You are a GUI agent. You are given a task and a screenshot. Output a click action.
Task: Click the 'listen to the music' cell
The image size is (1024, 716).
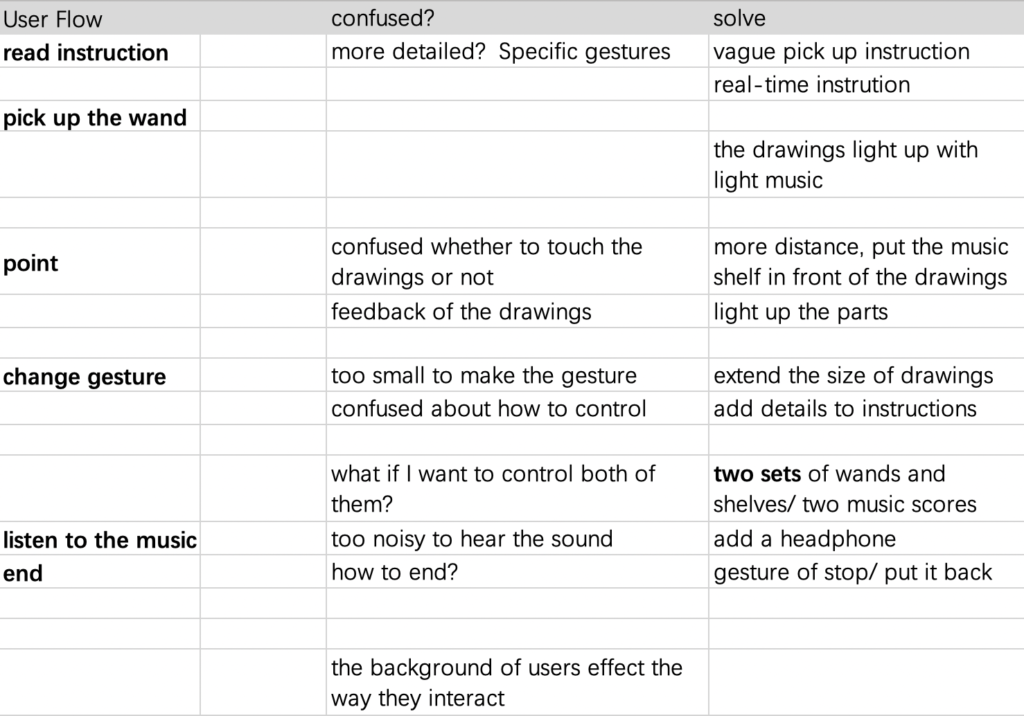[99, 539]
